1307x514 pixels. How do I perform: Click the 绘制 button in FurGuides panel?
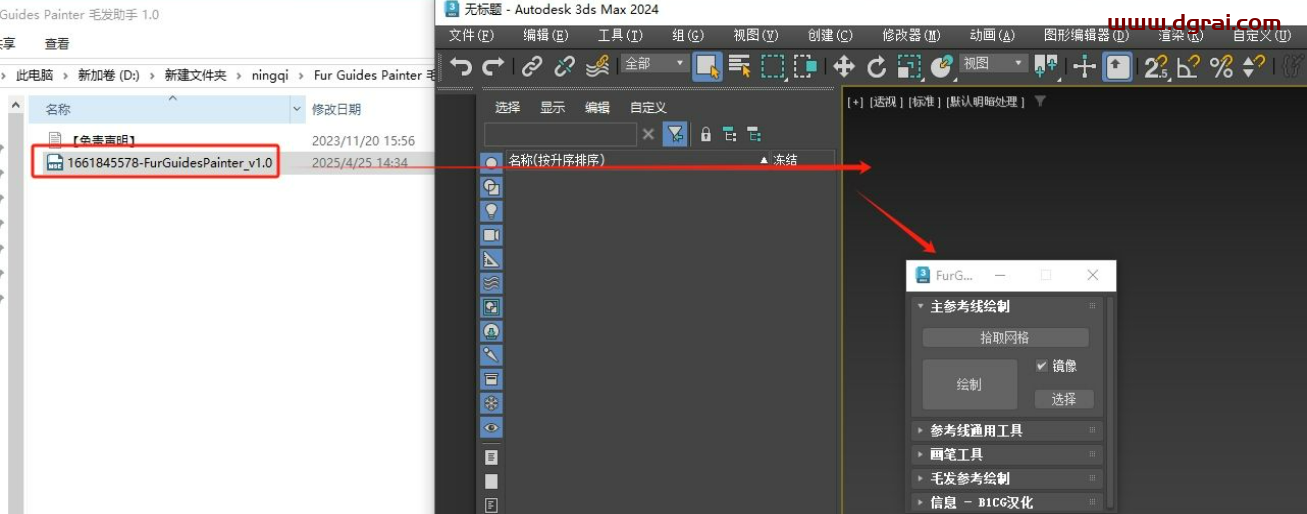[969, 384]
